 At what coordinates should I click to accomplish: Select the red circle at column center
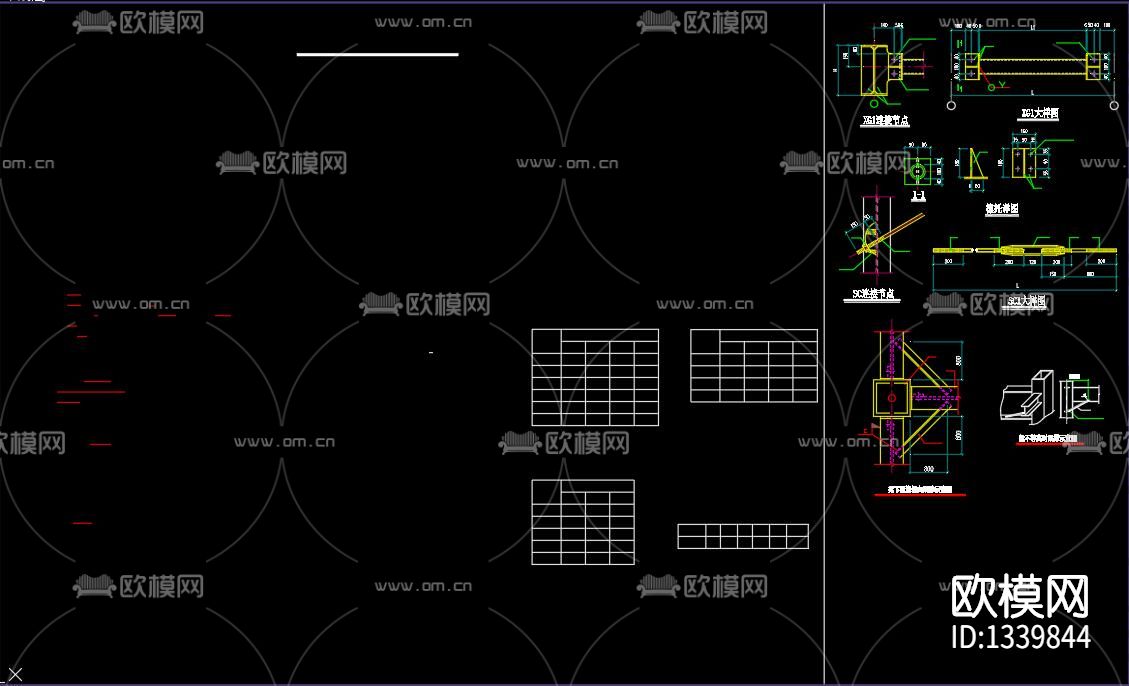click(891, 397)
